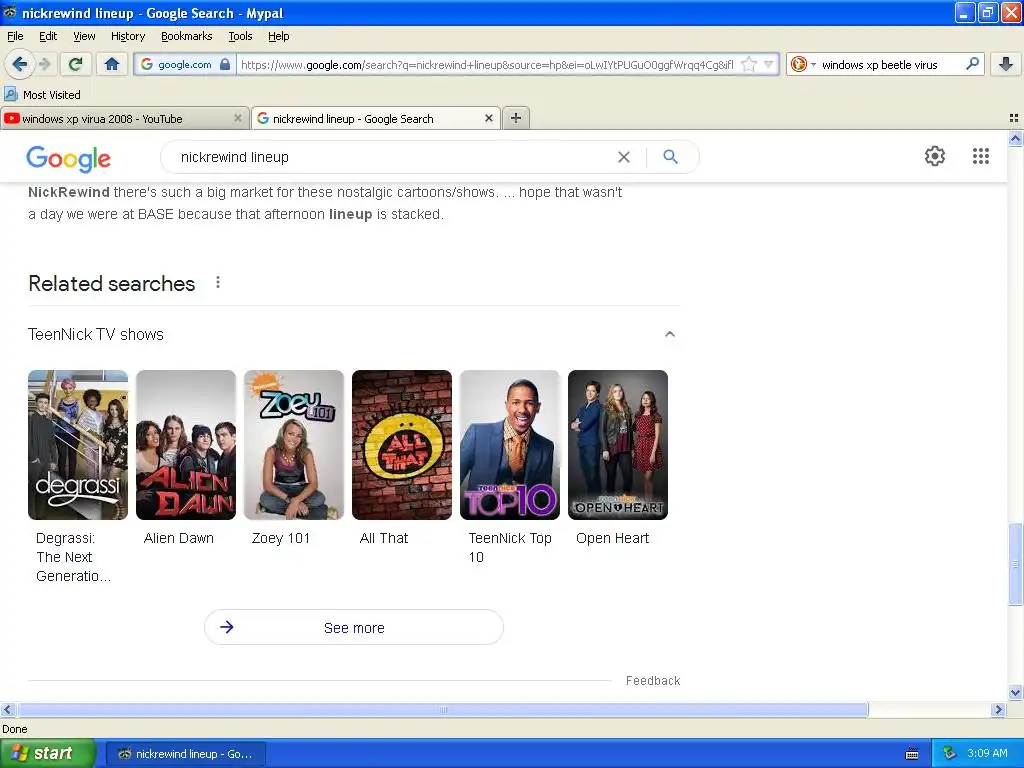Image resolution: width=1024 pixels, height=768 pixels.
Task: Click the horizontal scrollbar right arrow
Action: tap(998, 710)
